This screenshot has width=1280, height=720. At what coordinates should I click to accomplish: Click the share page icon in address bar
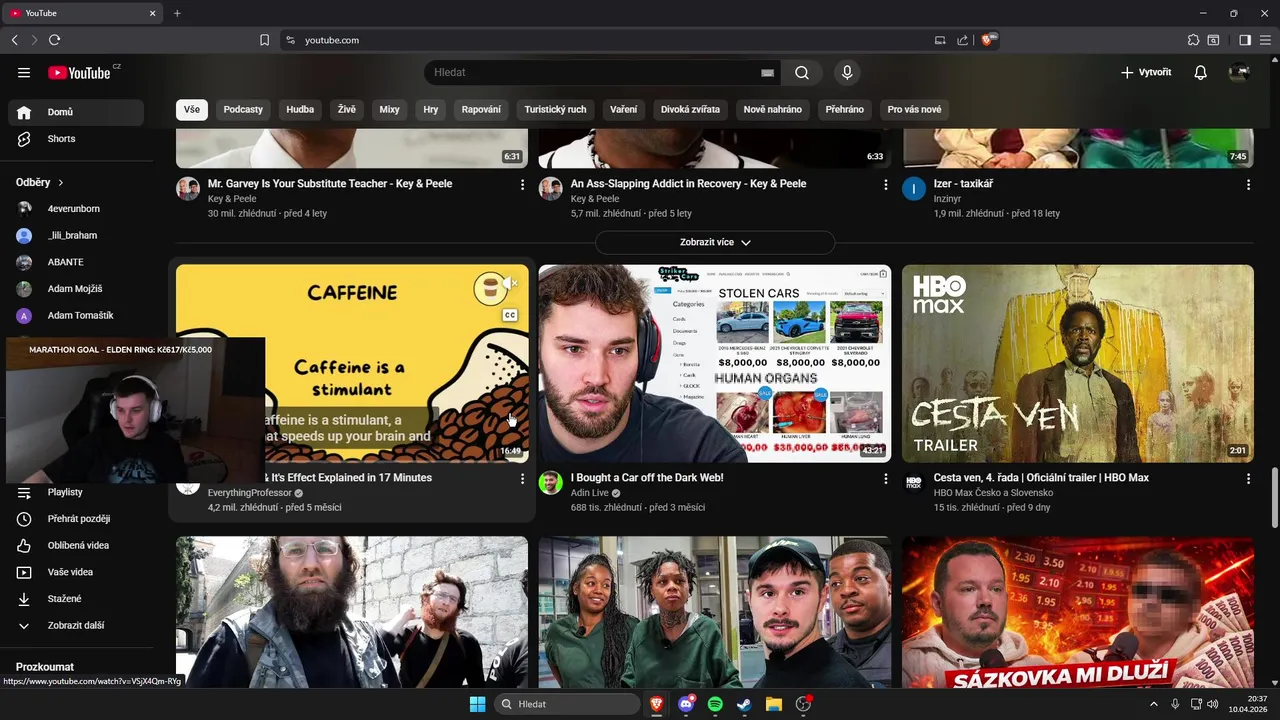click(962, 40)
